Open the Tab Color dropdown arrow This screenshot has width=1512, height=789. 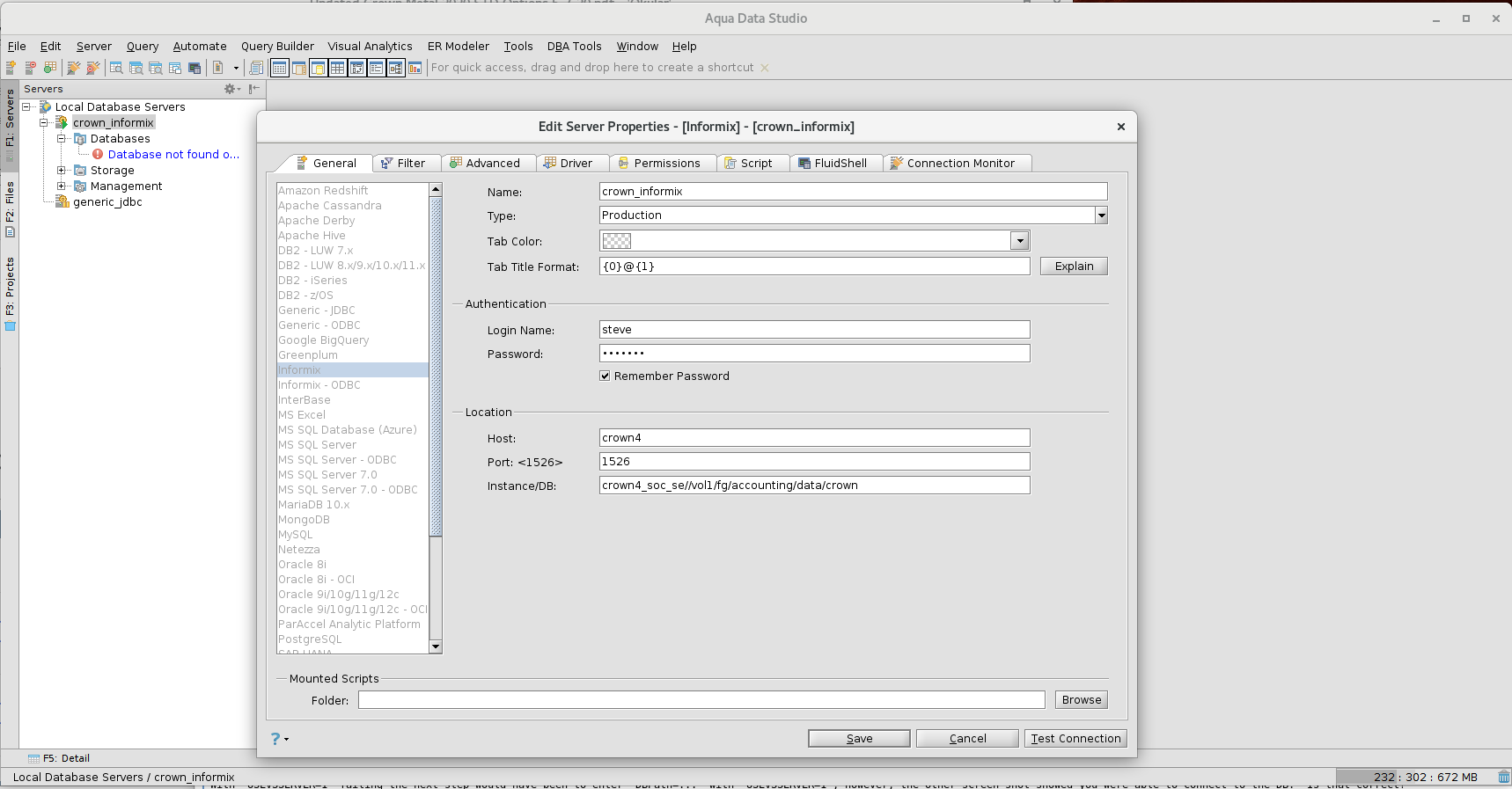click(x=1019, y=241)
